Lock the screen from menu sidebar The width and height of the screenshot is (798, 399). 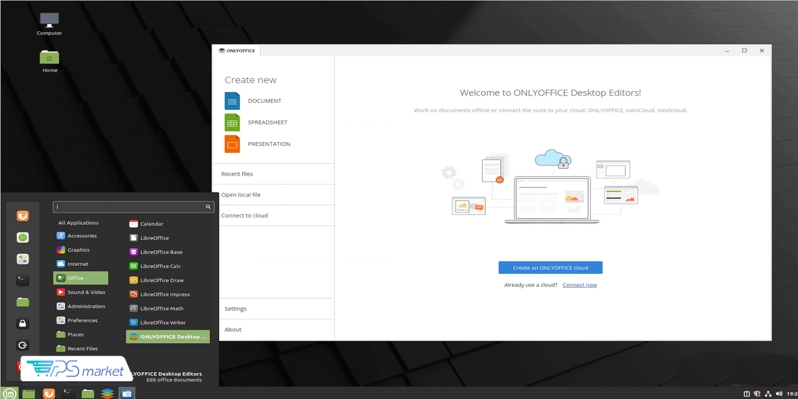22,324
